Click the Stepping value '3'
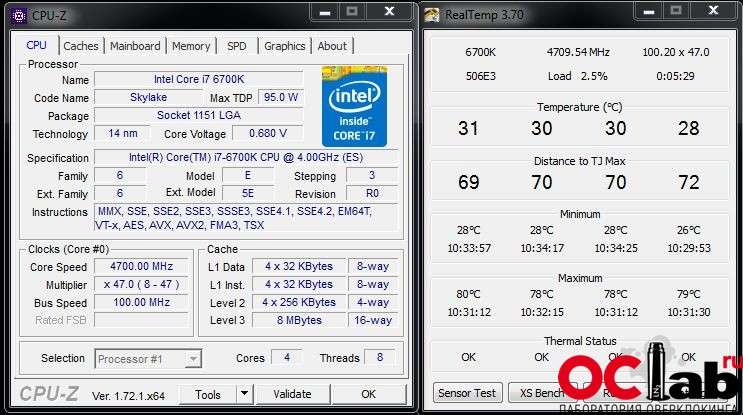 point(372,175)
